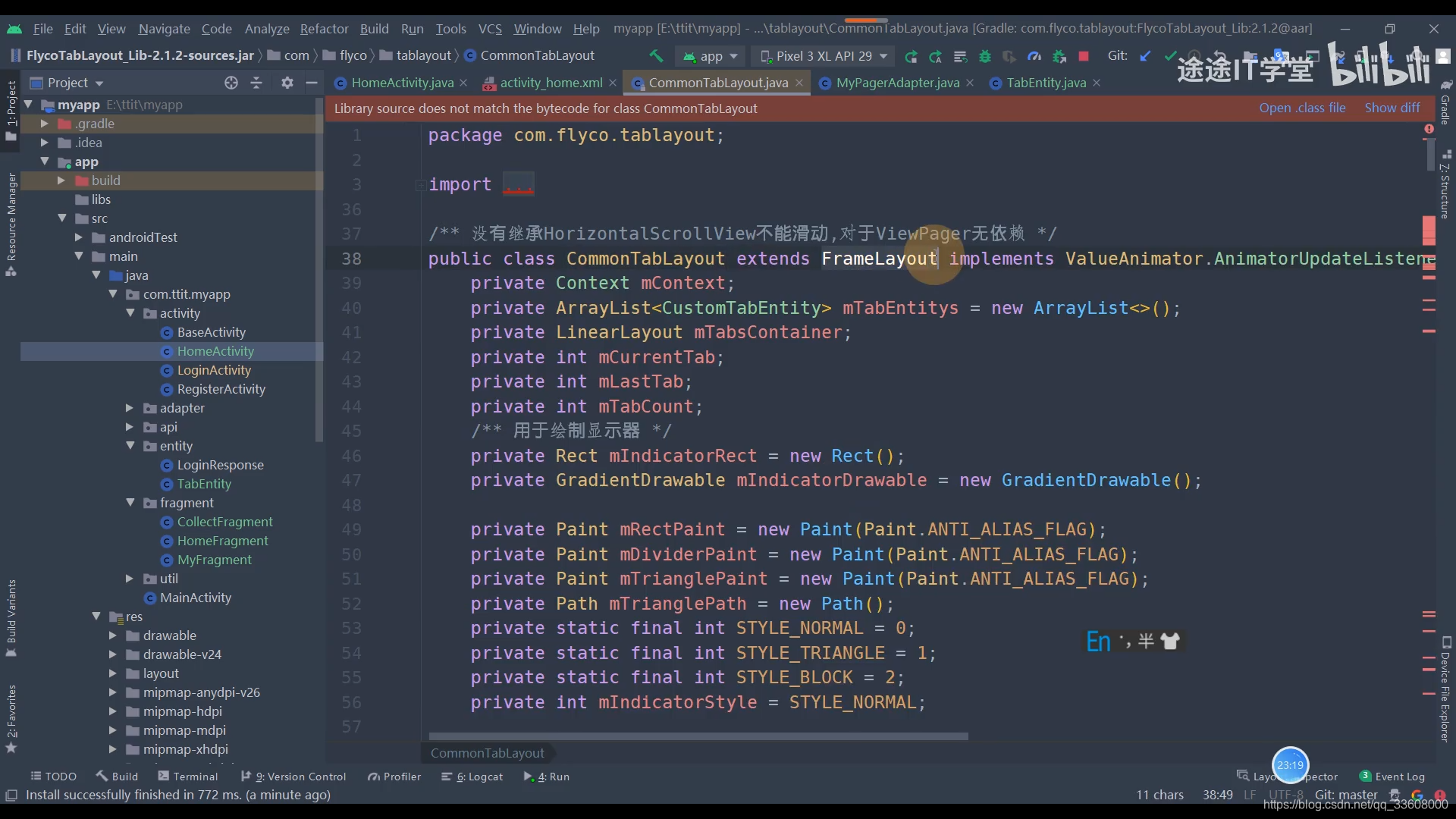Click the Project panel locate target icon
The width and height of the screenshot is (1456, 819).
coord(231,83)
